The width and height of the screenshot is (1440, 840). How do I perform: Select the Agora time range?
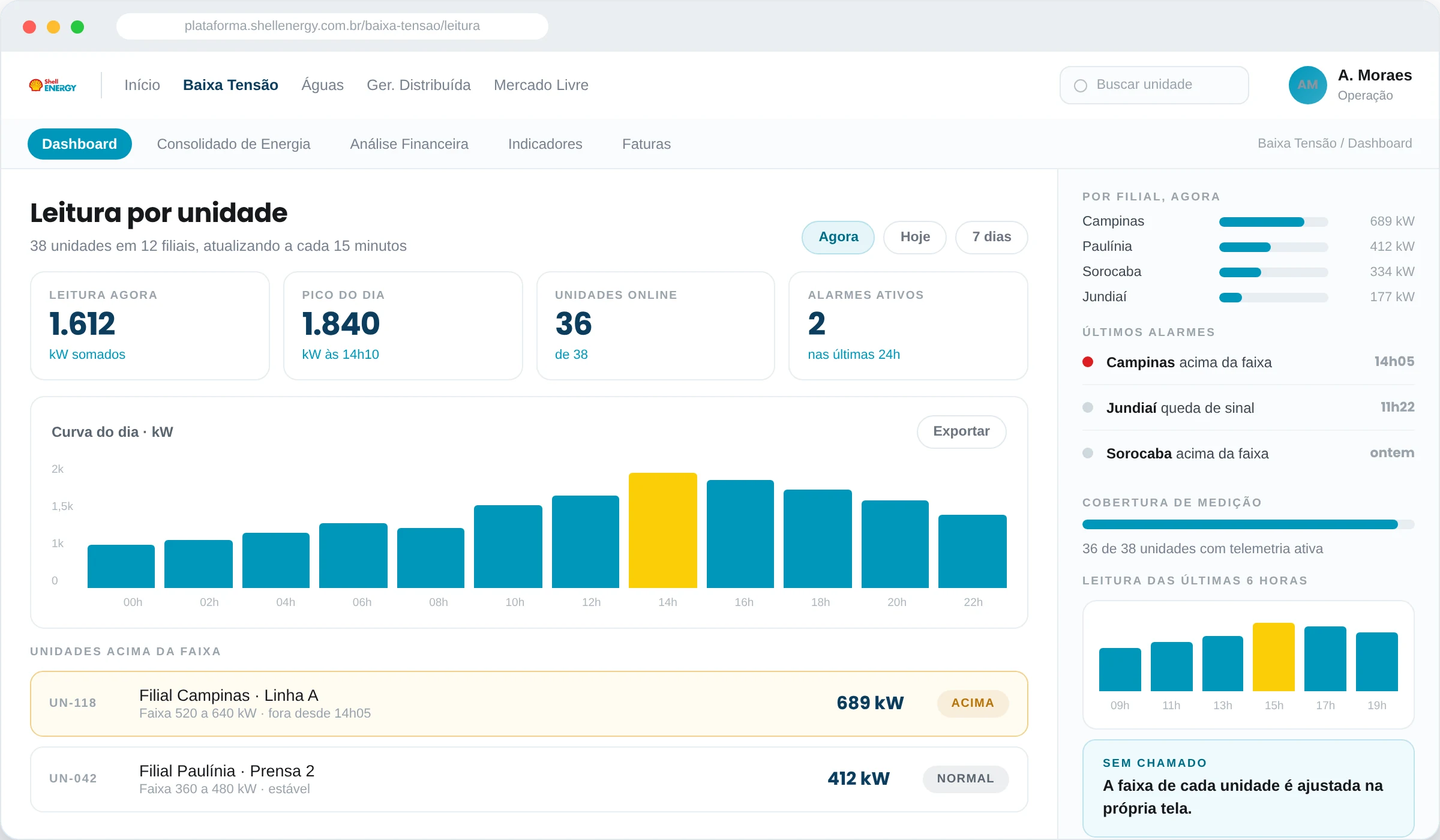pos(838,237)
